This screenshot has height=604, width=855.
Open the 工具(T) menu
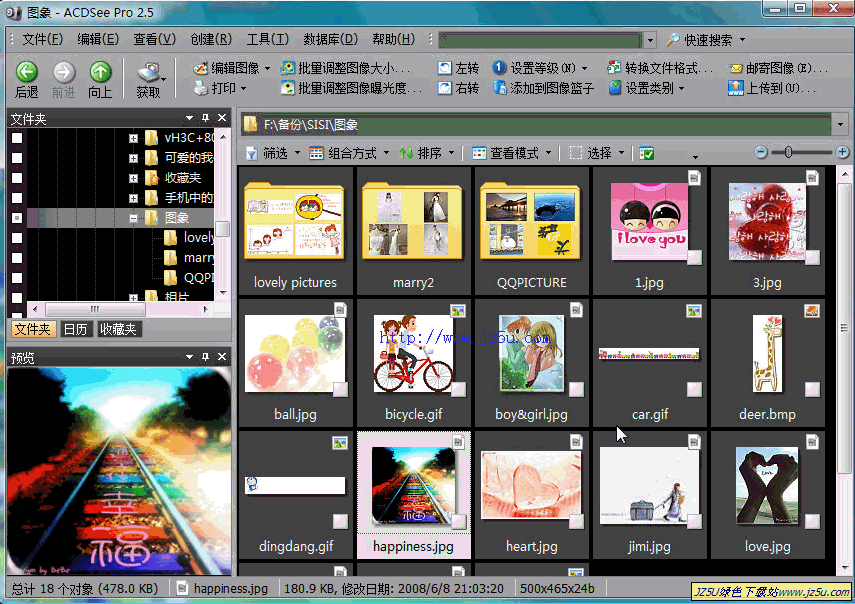(267, 40)
